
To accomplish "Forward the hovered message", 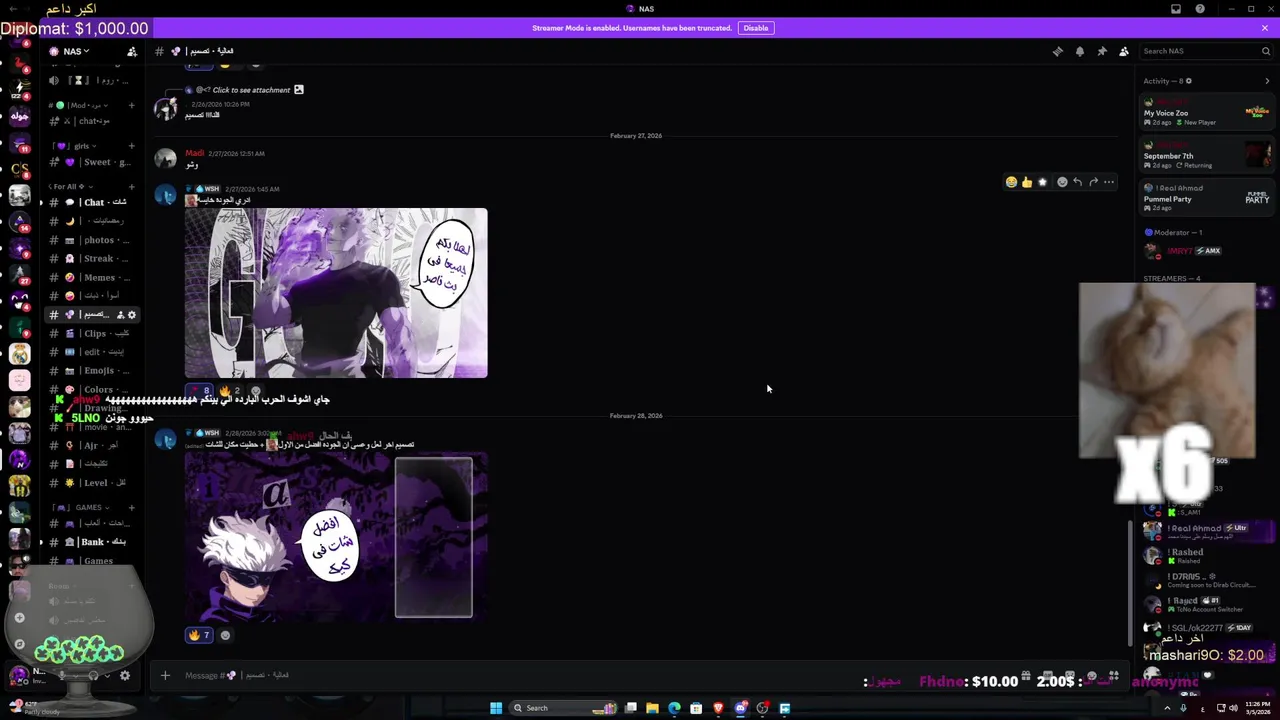I will 1093,182.
